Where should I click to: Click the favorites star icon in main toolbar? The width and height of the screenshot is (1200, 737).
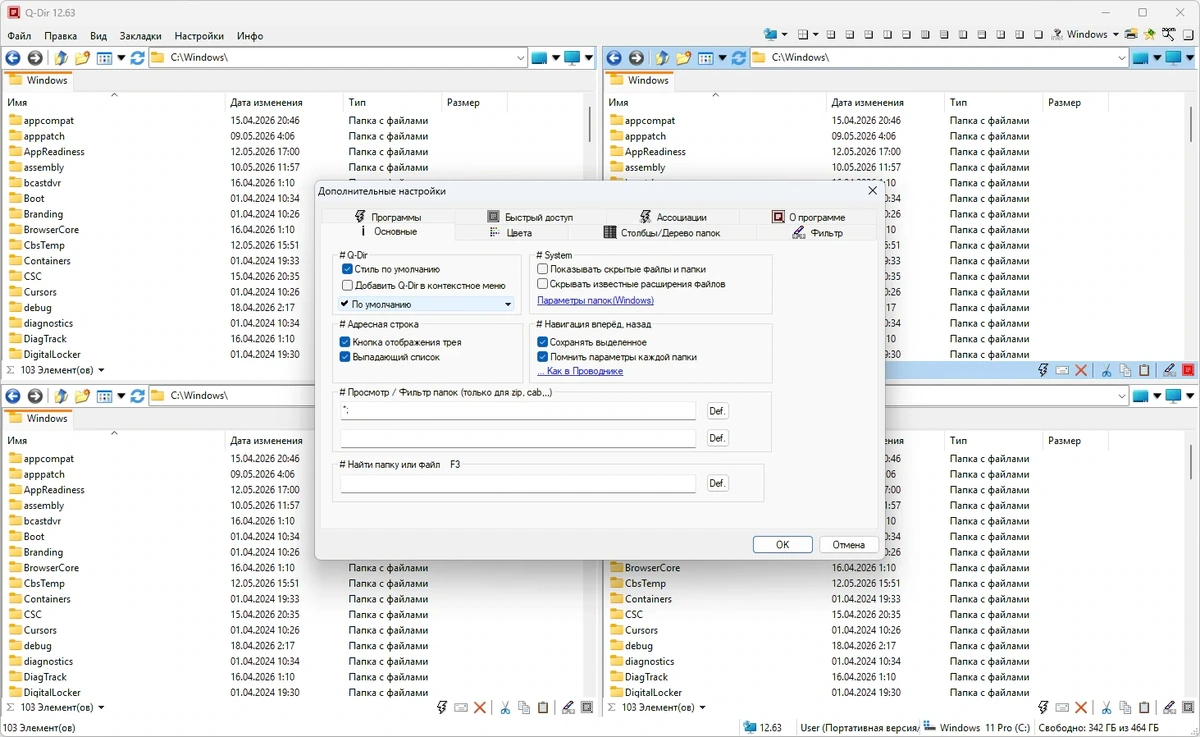pyautogui.click(x=1150, y=34)
